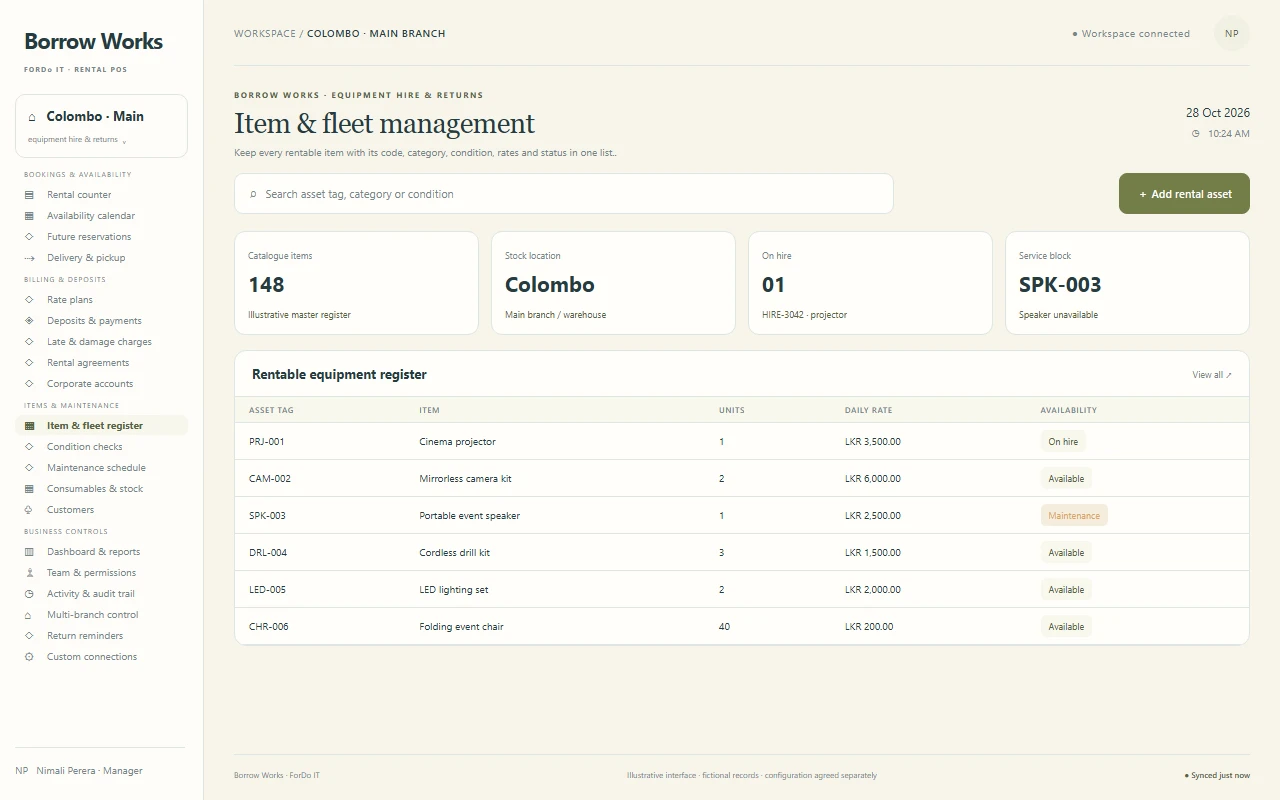Viewport: 1280px width, 800px height.
Task: Click the NP user avatar top right
Action: [1232, 33]
